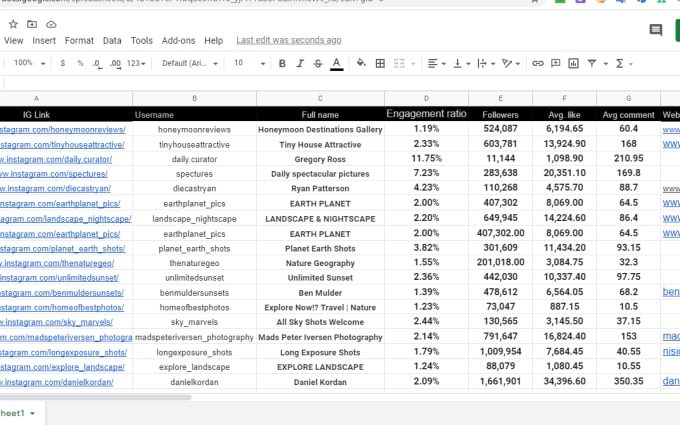
Task: Select the Ben Mulder name cell
Action: point(320,293)
